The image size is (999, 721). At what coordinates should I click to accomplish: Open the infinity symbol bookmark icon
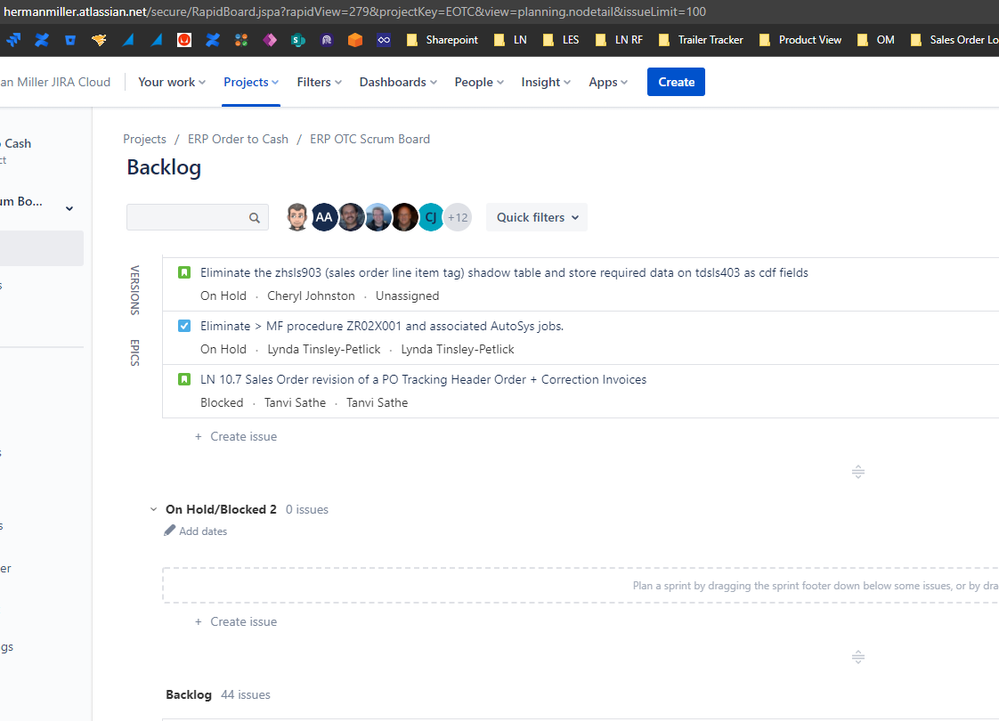[384, 40]
